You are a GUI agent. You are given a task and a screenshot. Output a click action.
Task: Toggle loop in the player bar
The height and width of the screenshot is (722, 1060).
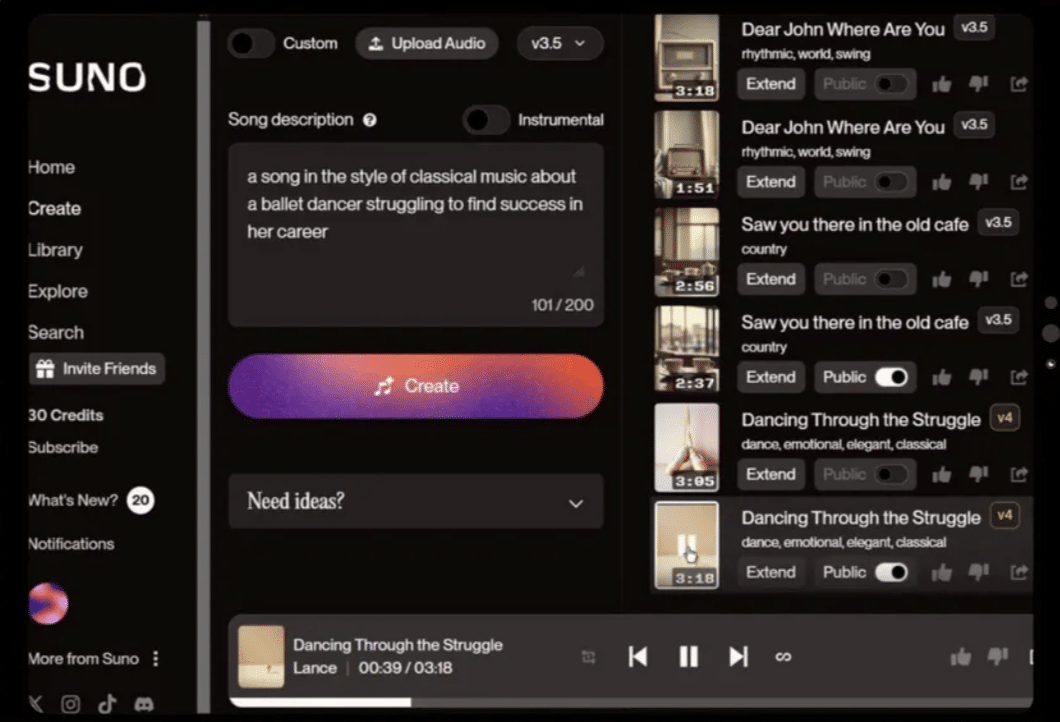(783, 656)
